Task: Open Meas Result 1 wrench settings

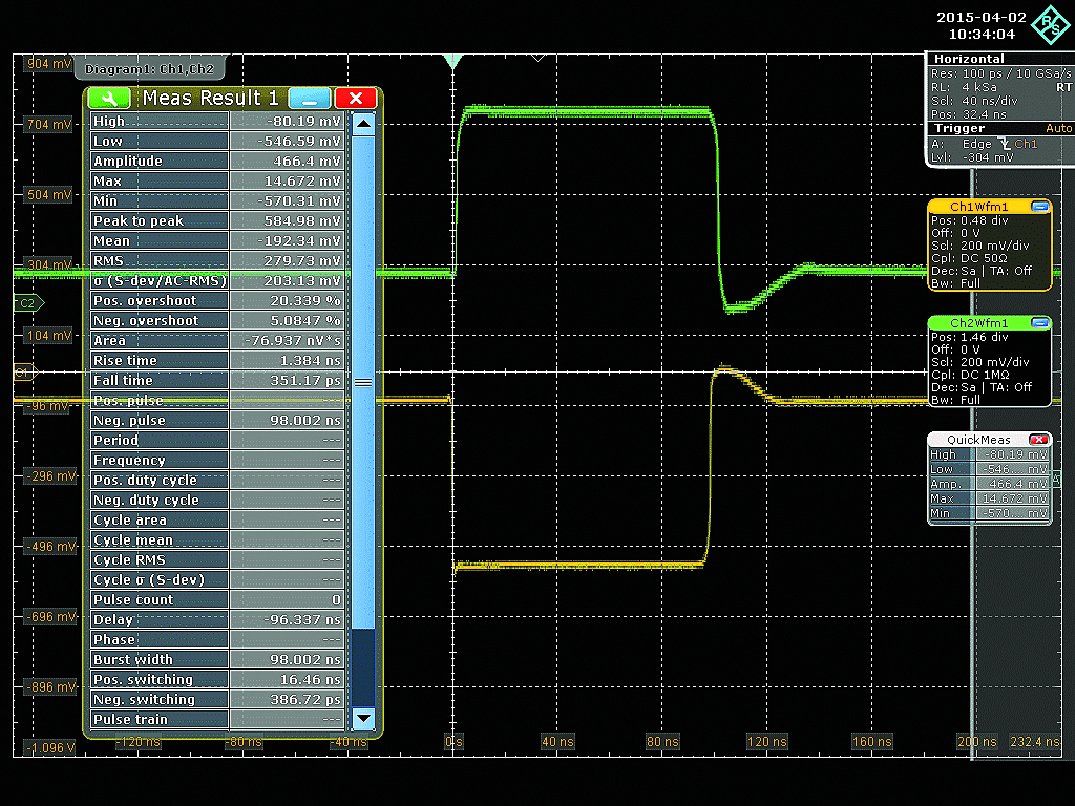Action: [110, 98]
